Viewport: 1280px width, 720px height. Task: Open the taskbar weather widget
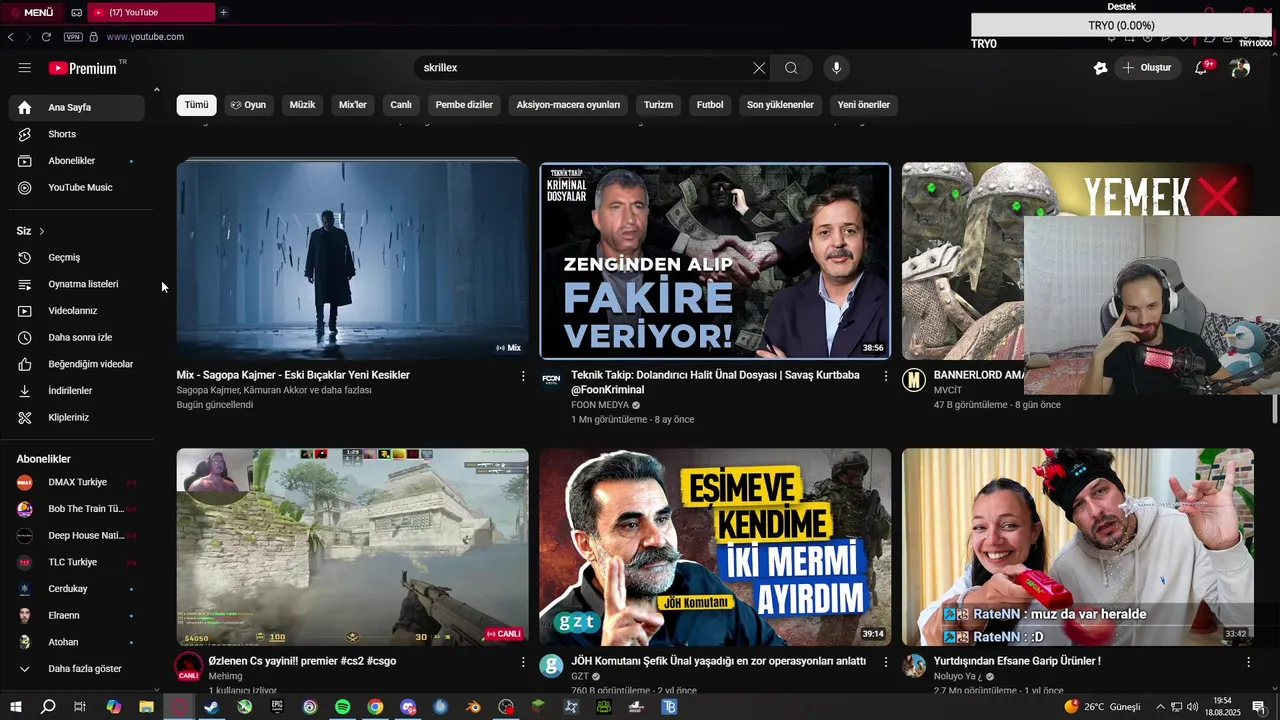(1103, 707)
